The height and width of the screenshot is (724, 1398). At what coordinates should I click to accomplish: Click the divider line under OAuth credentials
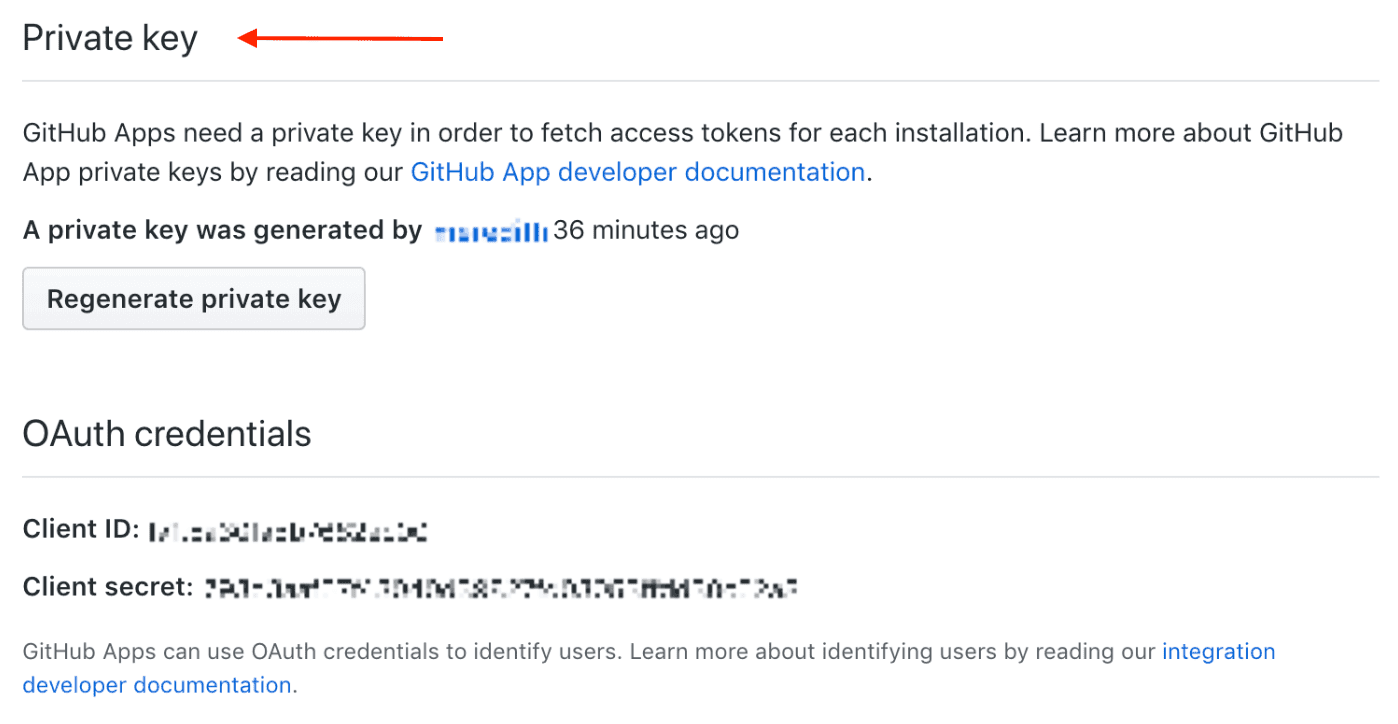click(x=699, y=470)
